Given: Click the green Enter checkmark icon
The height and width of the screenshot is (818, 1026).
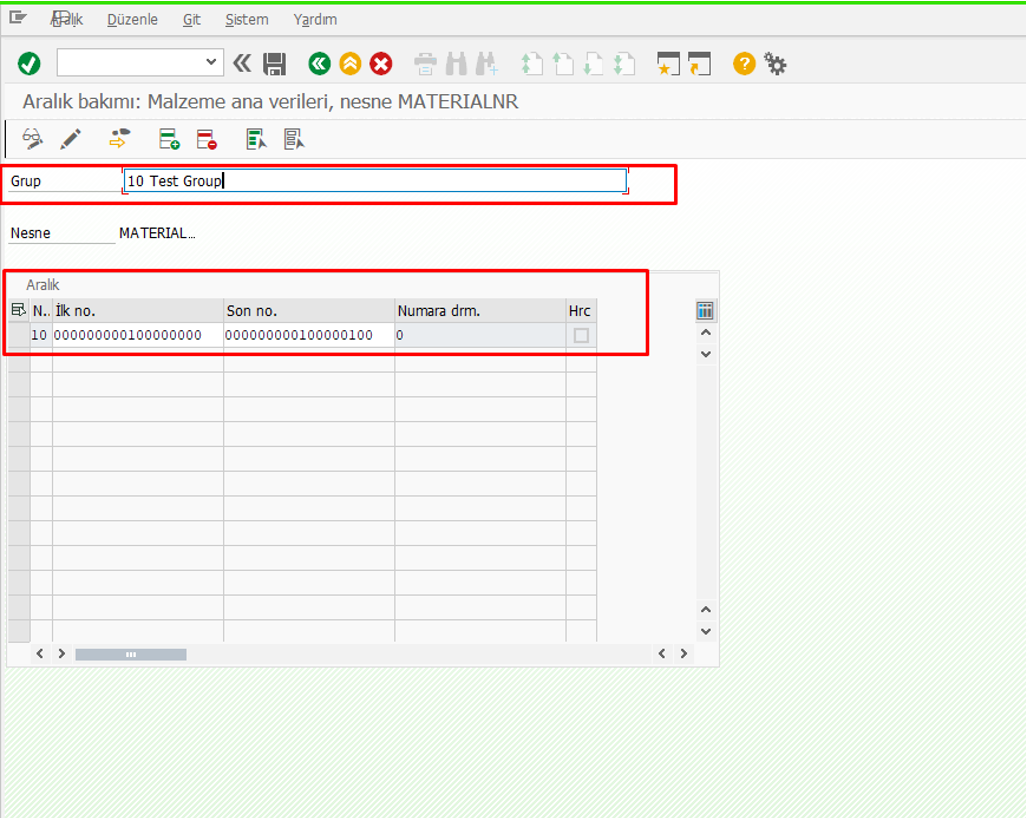Looking at the screenshot, I should (29, 64).
